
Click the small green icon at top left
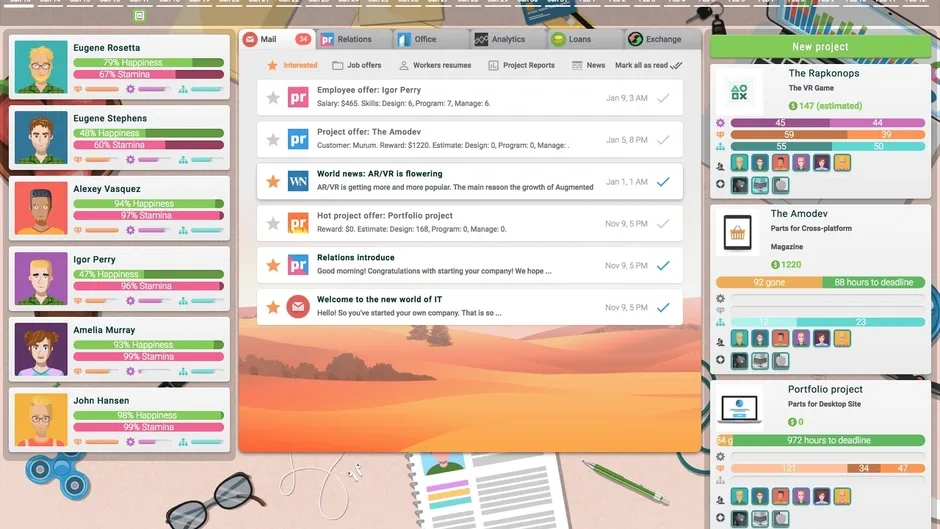tap(139, 16)
